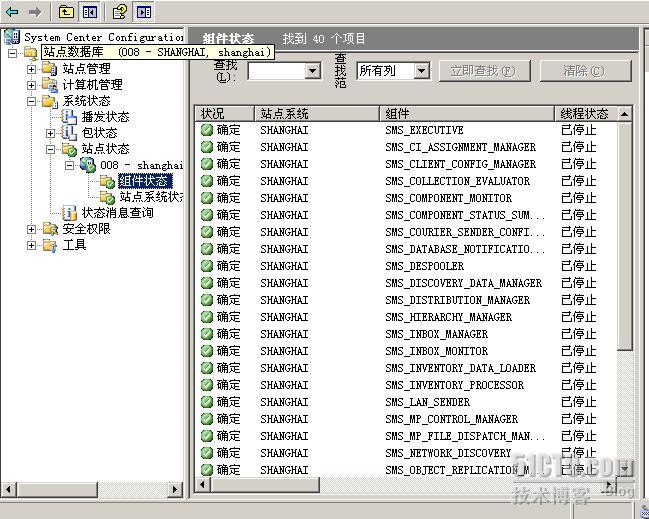Click the 系统状态 folder icon
This screenshot has height=519, width=649.
50,101
